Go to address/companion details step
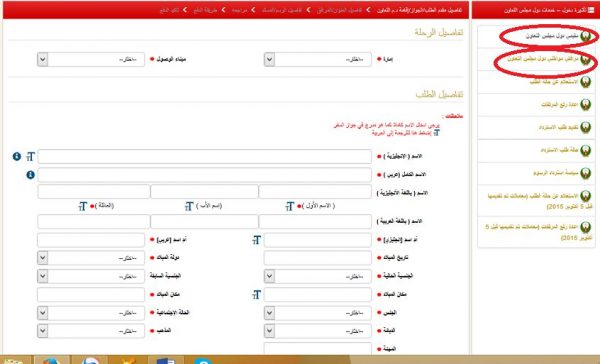Screen dimensions: 600x364 pyautogui.click(x=339, y=10)
